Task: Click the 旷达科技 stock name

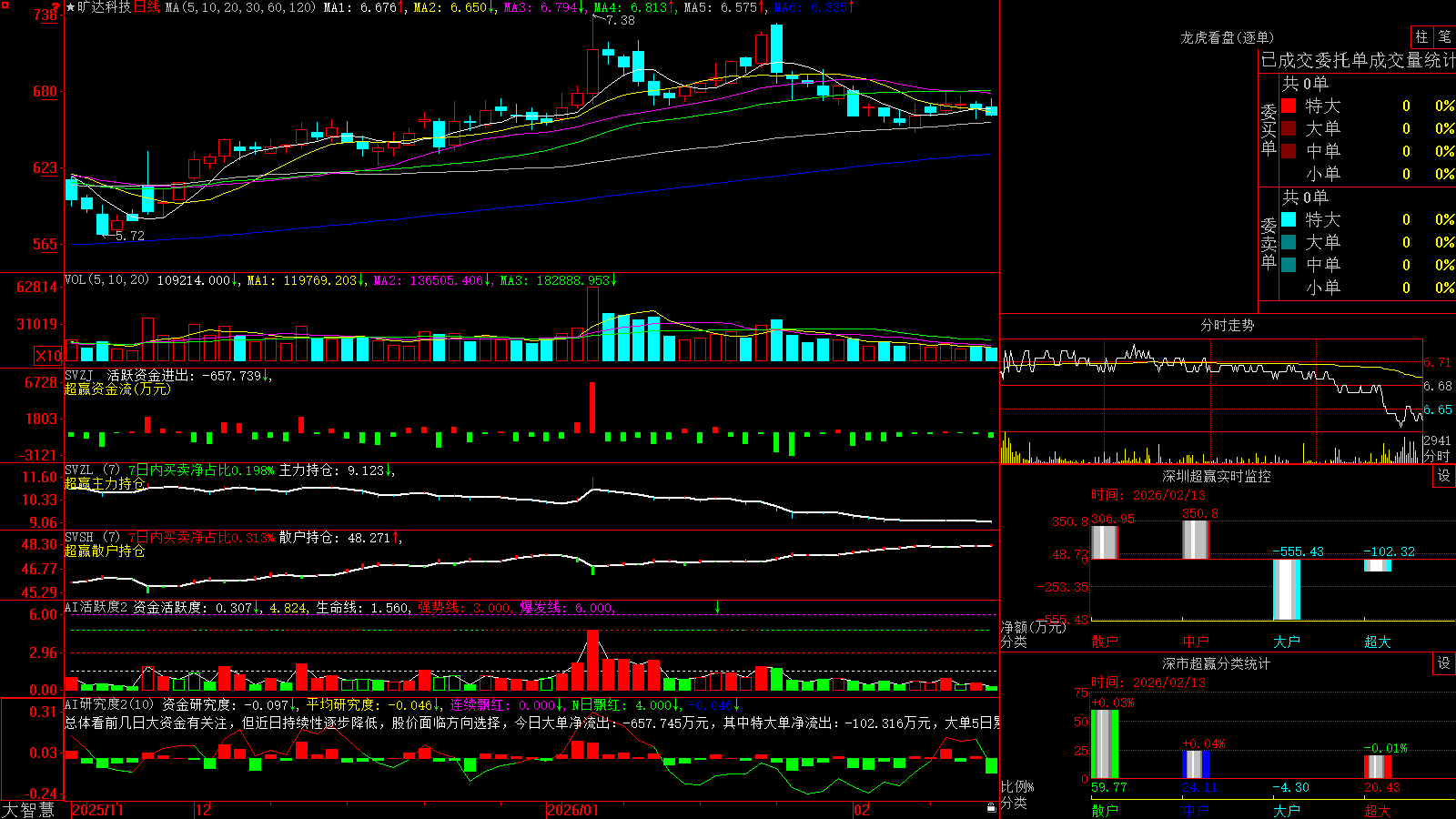Action: (104, 7)
